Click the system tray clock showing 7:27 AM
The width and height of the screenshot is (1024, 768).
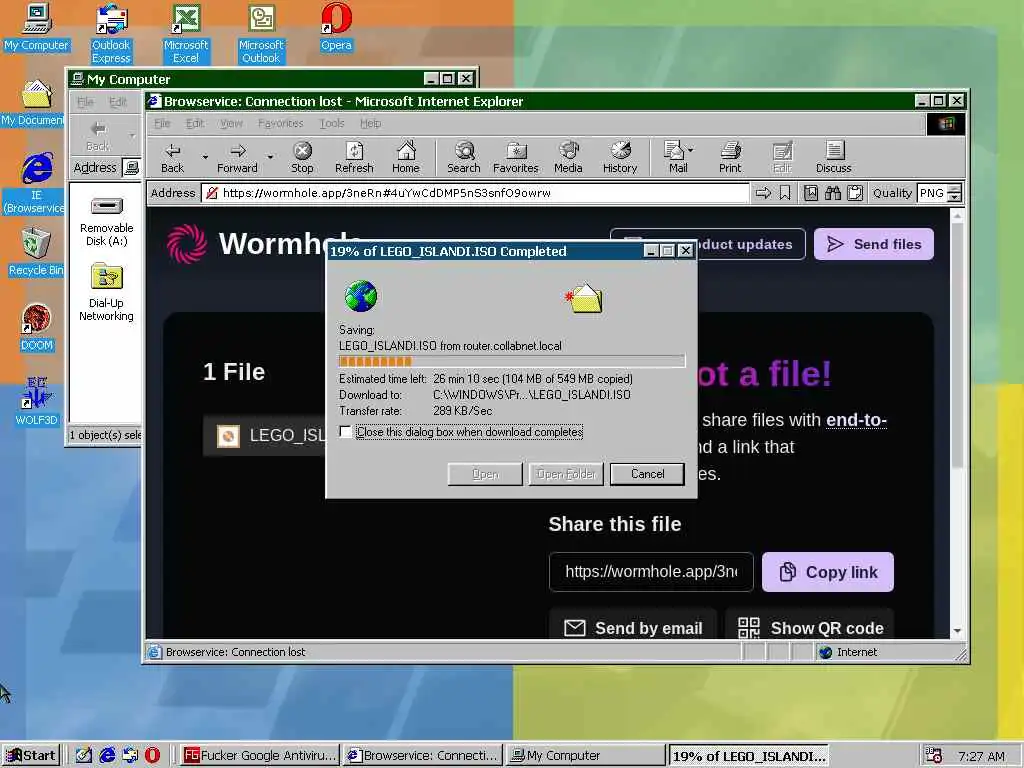pos(981,756)
